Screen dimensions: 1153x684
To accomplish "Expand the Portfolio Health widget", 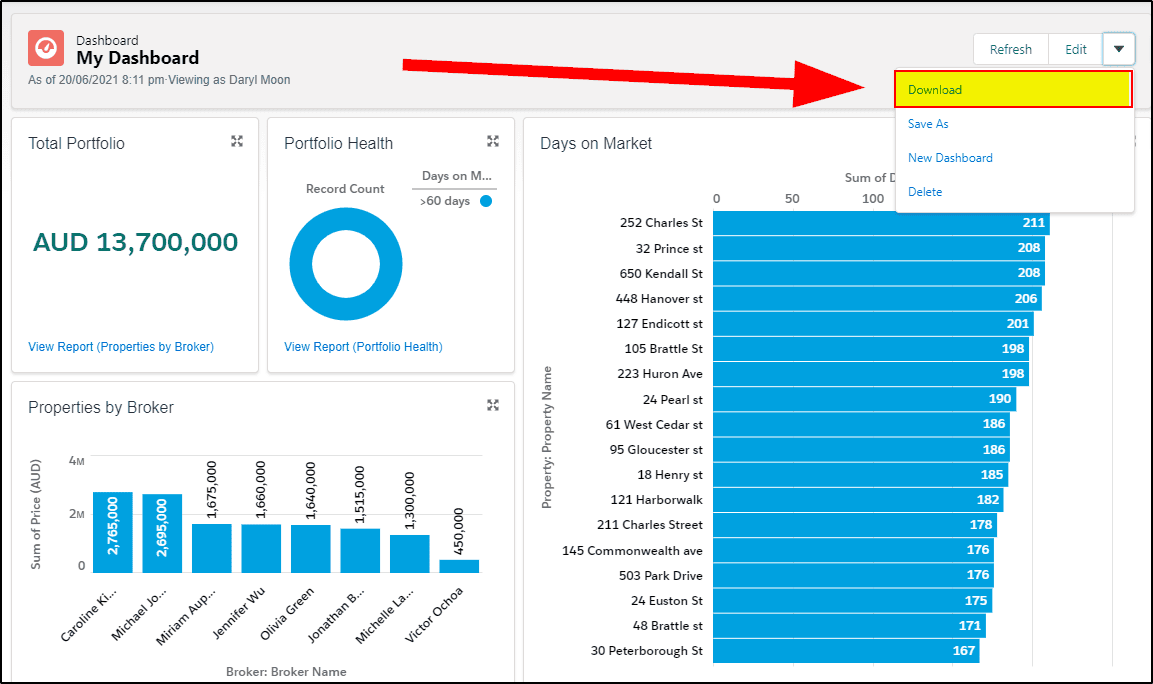I will pyautogui.click(x=493, y=141).
